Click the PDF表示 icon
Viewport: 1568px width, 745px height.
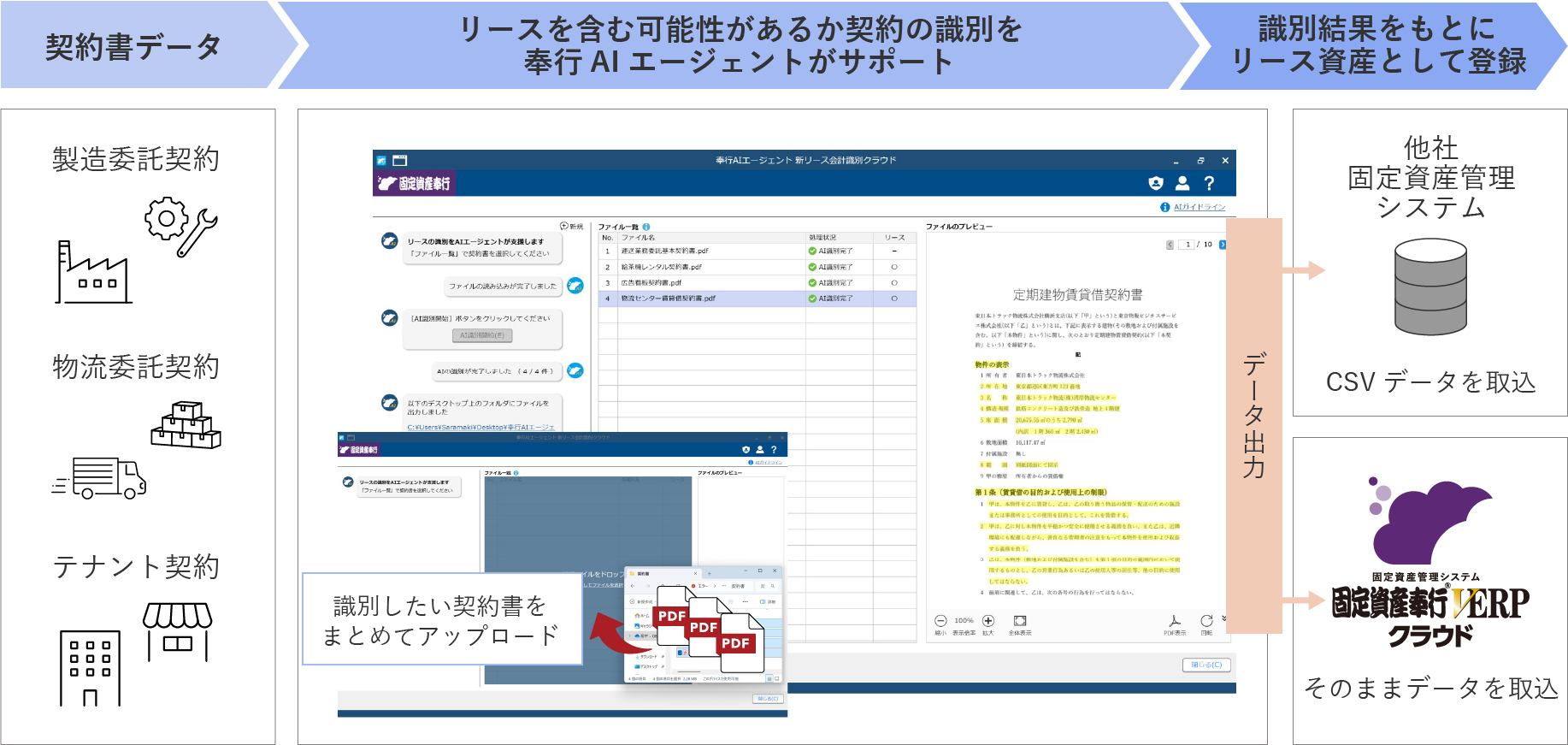(x=1175, y=621)
